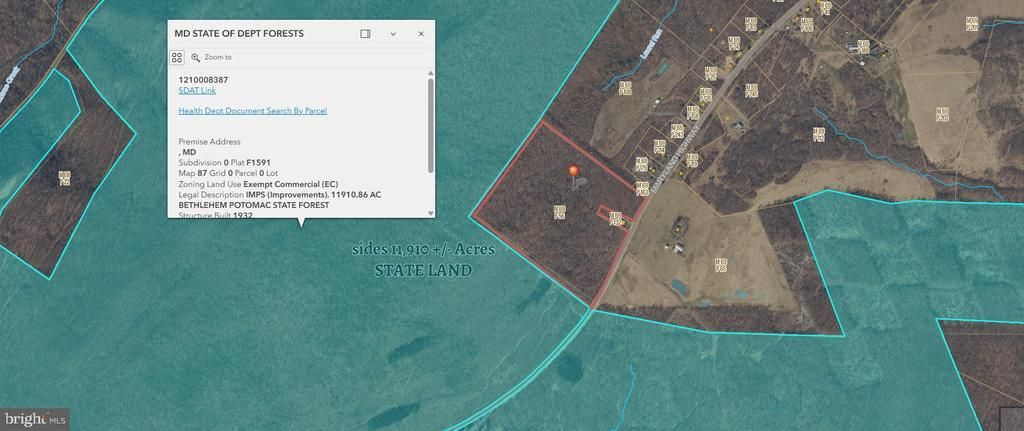Click the STATE LAND text on the map
Screen dimensions: 1024x431
pos(423,270)
